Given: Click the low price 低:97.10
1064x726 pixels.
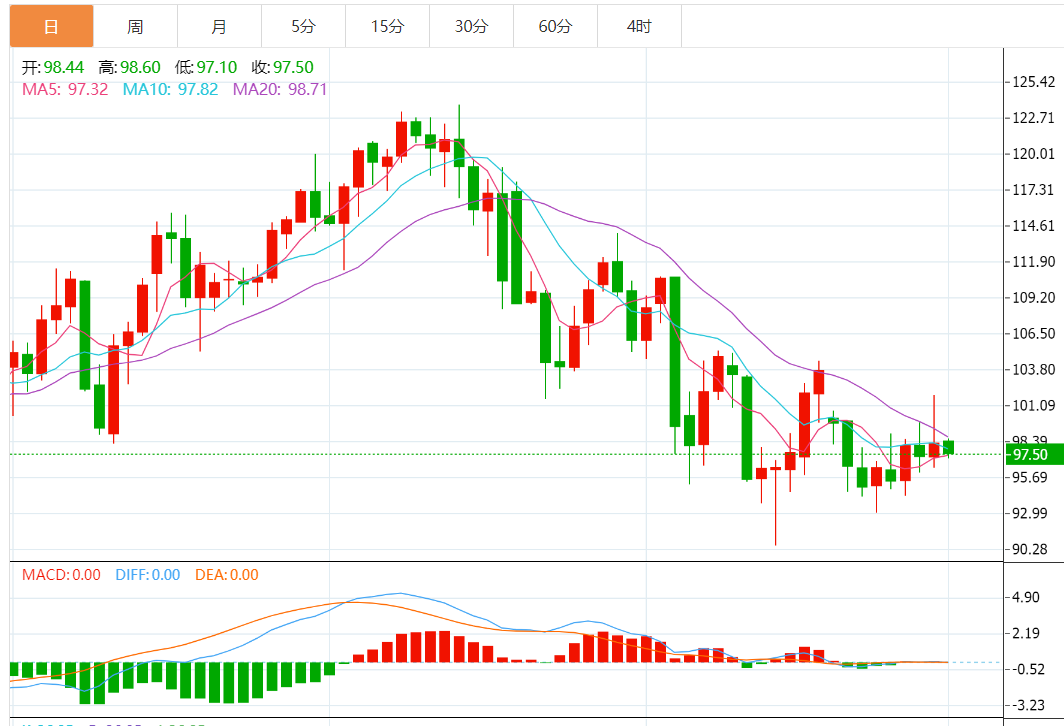Looking at the screenshot, I should (x=206, y=67).
